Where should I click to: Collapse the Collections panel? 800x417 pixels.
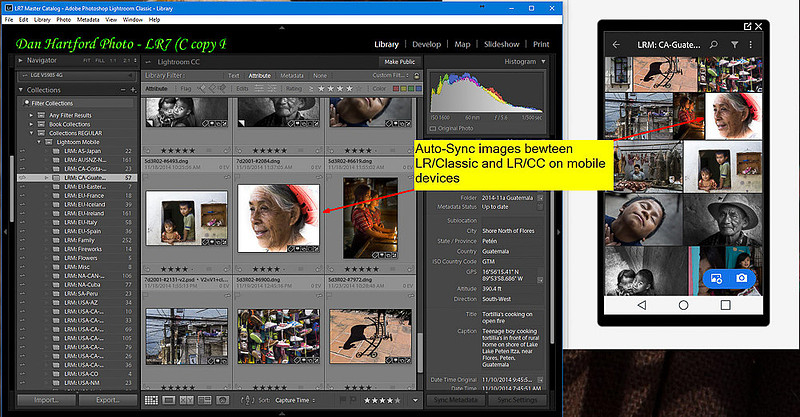click(x=21, y=90)
